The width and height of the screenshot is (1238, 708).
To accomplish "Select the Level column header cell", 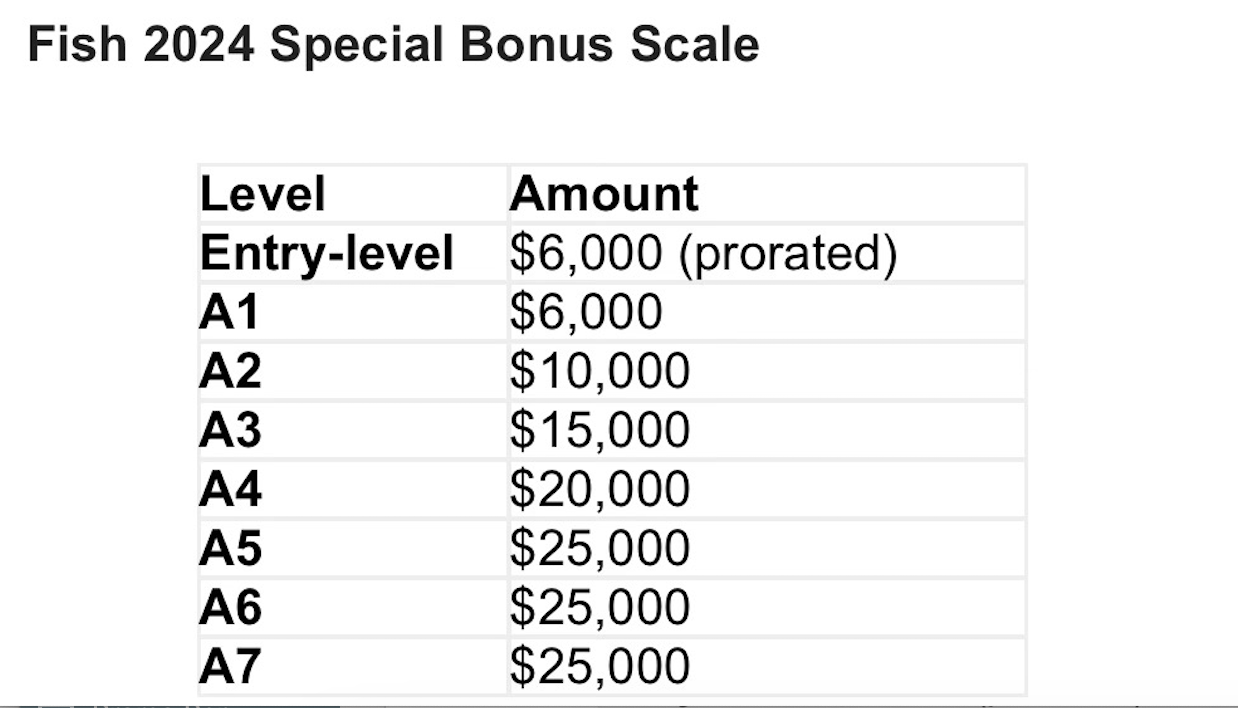I will click(x=263, y=194).
